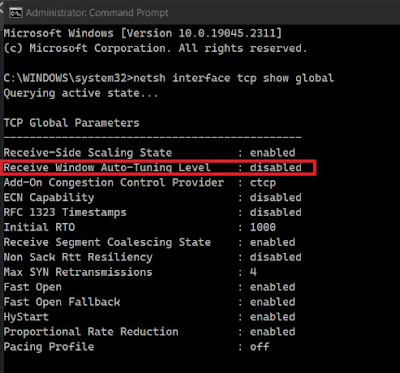
Task: Click the disabled value of Auto-Tuning Level
Action: [276, 167]
